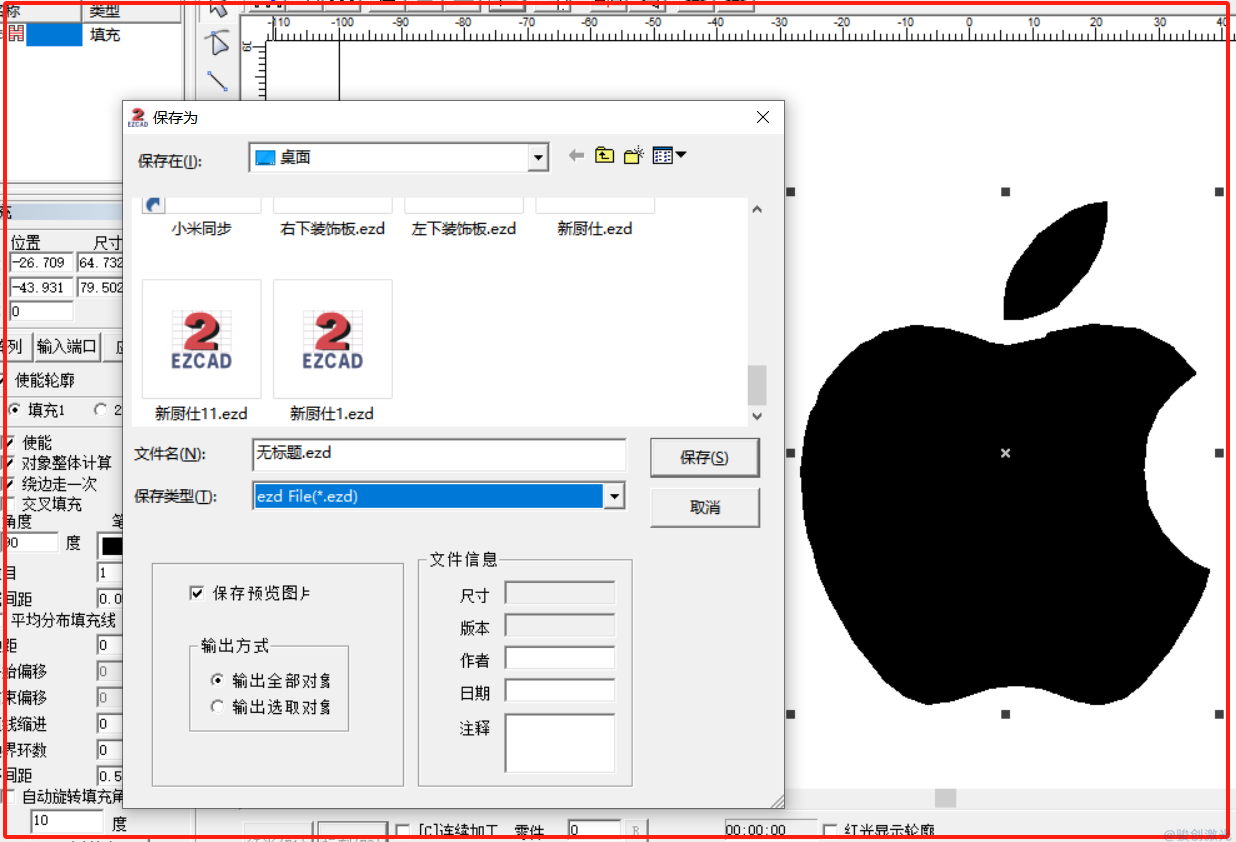
Task: Toggle 对象整体计算 checkbox
Action: click(8, 463)
